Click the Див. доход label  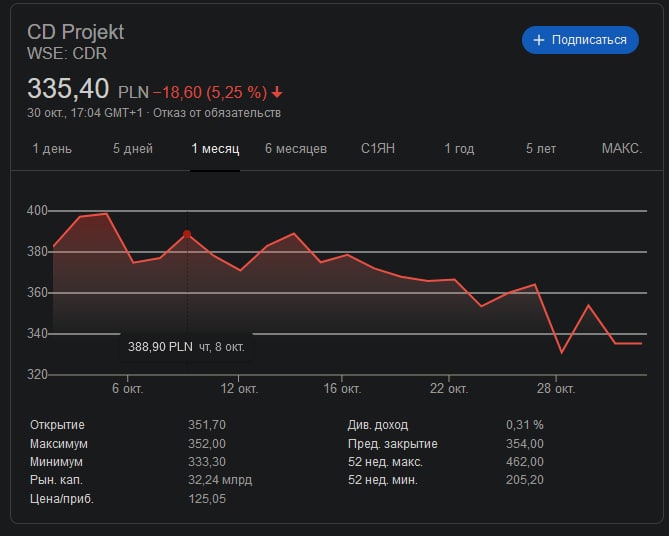[378, 425]
